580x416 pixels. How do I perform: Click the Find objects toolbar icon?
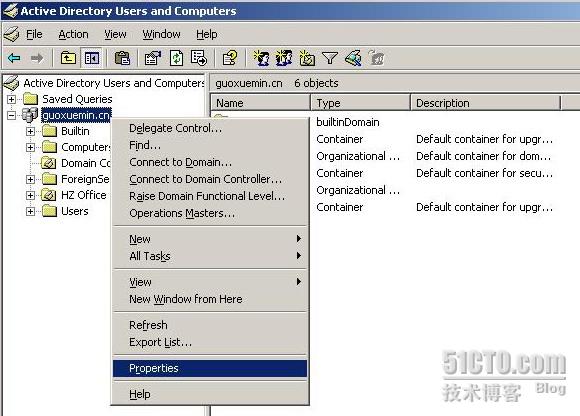353,58
